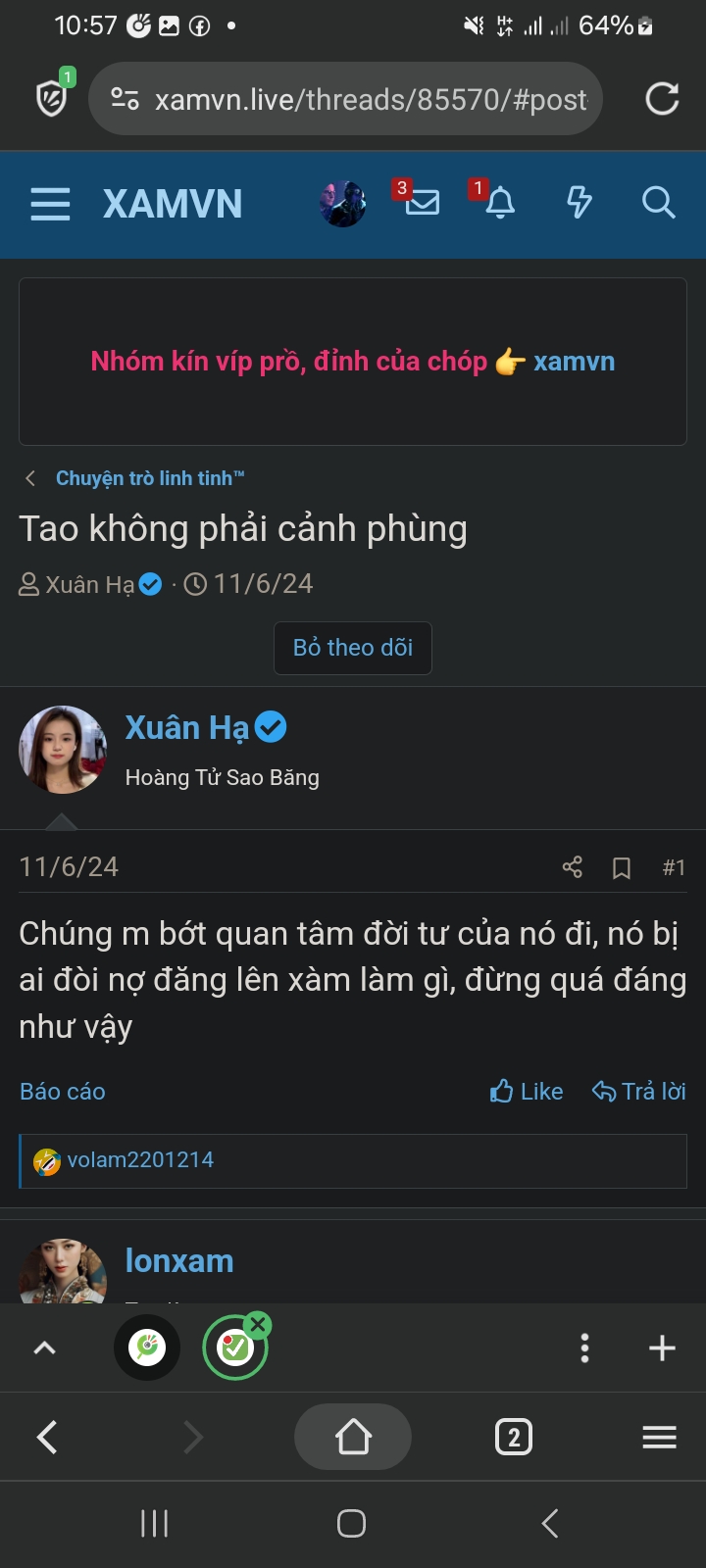Open the browser main menu lines icon
Viewport: 706px width, 1568px height.
pyautogui.click(x=659, y=1438)
